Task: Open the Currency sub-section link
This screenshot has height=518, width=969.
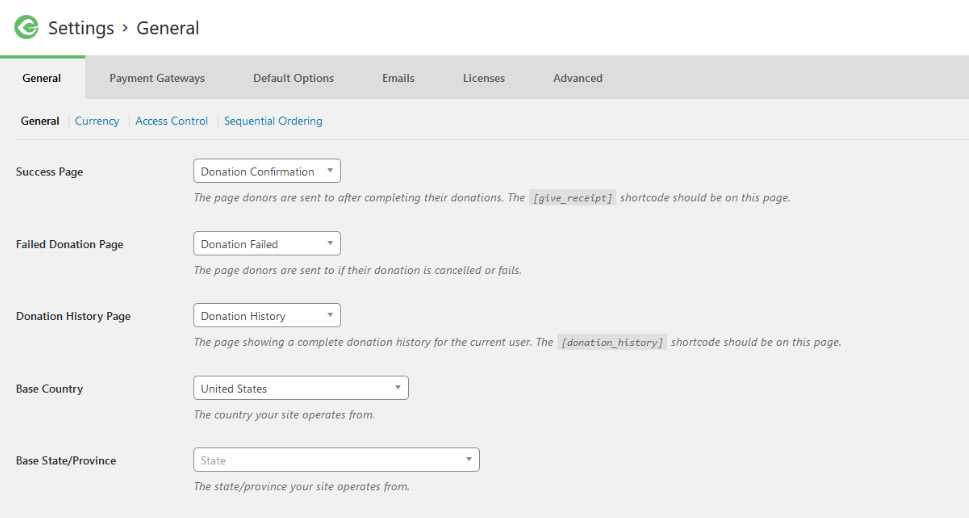Action: coord(97,121)
